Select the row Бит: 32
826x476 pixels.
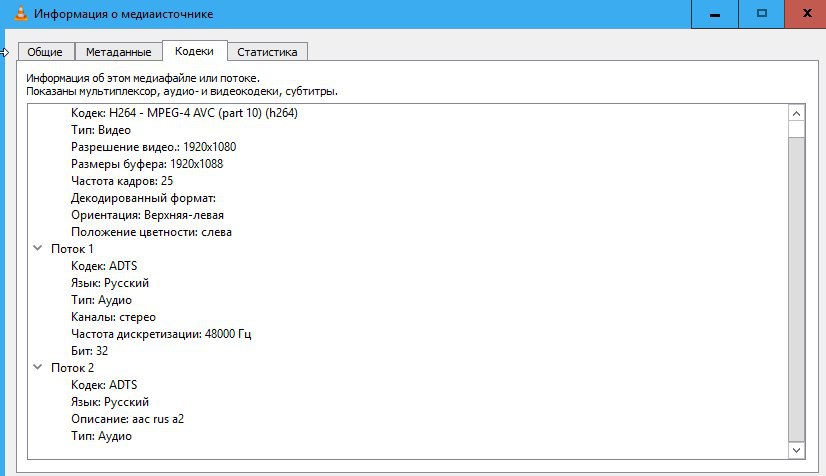coord(90,351)
